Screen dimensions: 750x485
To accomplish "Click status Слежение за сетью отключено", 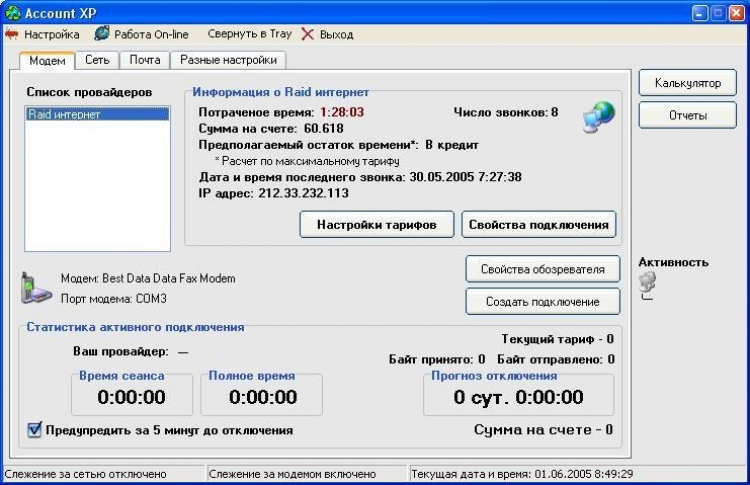I will tap(86, 474).
